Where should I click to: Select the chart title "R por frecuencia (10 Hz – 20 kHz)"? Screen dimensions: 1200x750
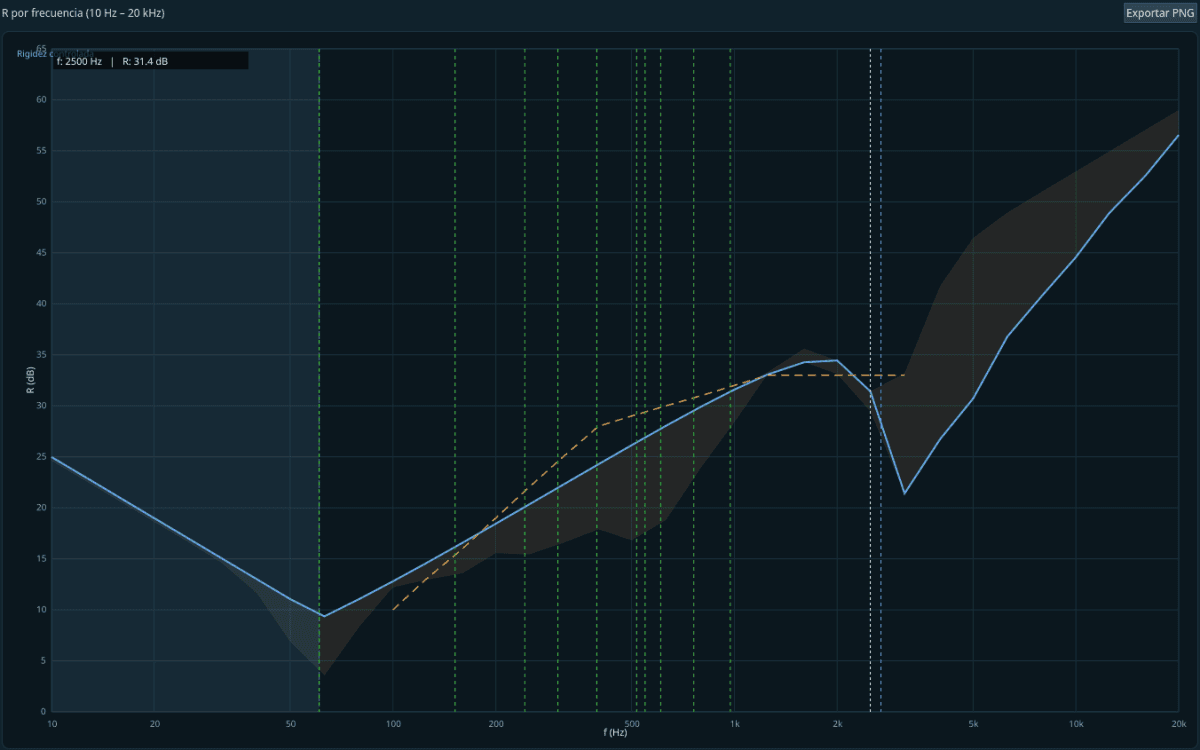83,13
